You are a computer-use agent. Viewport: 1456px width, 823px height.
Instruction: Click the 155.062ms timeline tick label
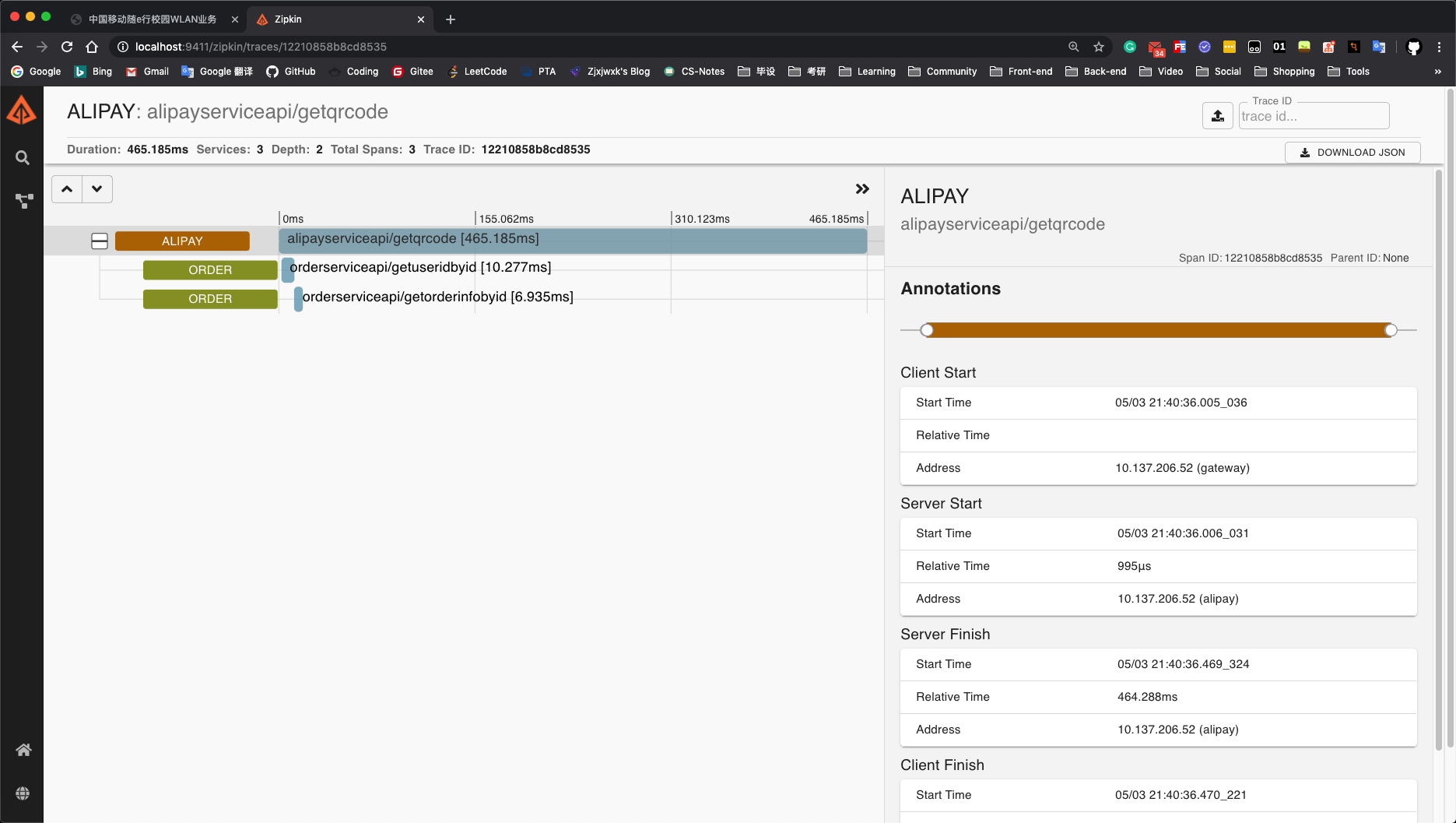[x=506, y=219]
